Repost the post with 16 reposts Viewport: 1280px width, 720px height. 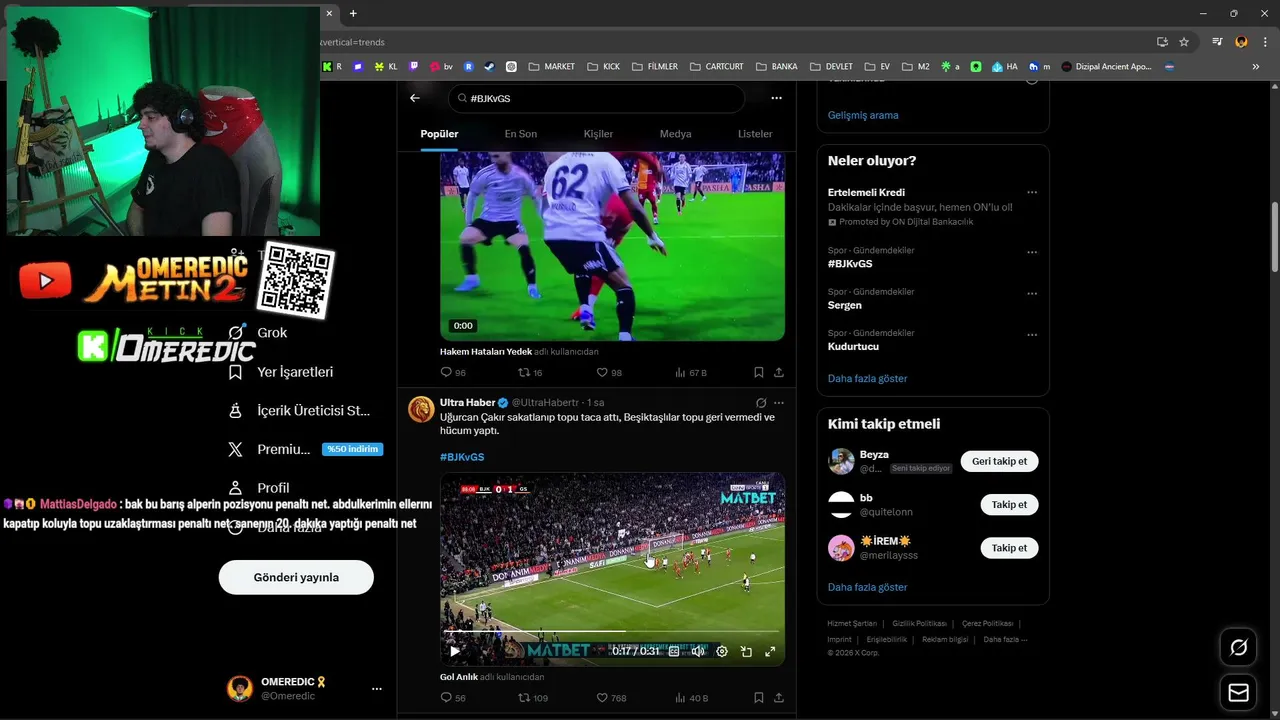(x=530, y=372)
